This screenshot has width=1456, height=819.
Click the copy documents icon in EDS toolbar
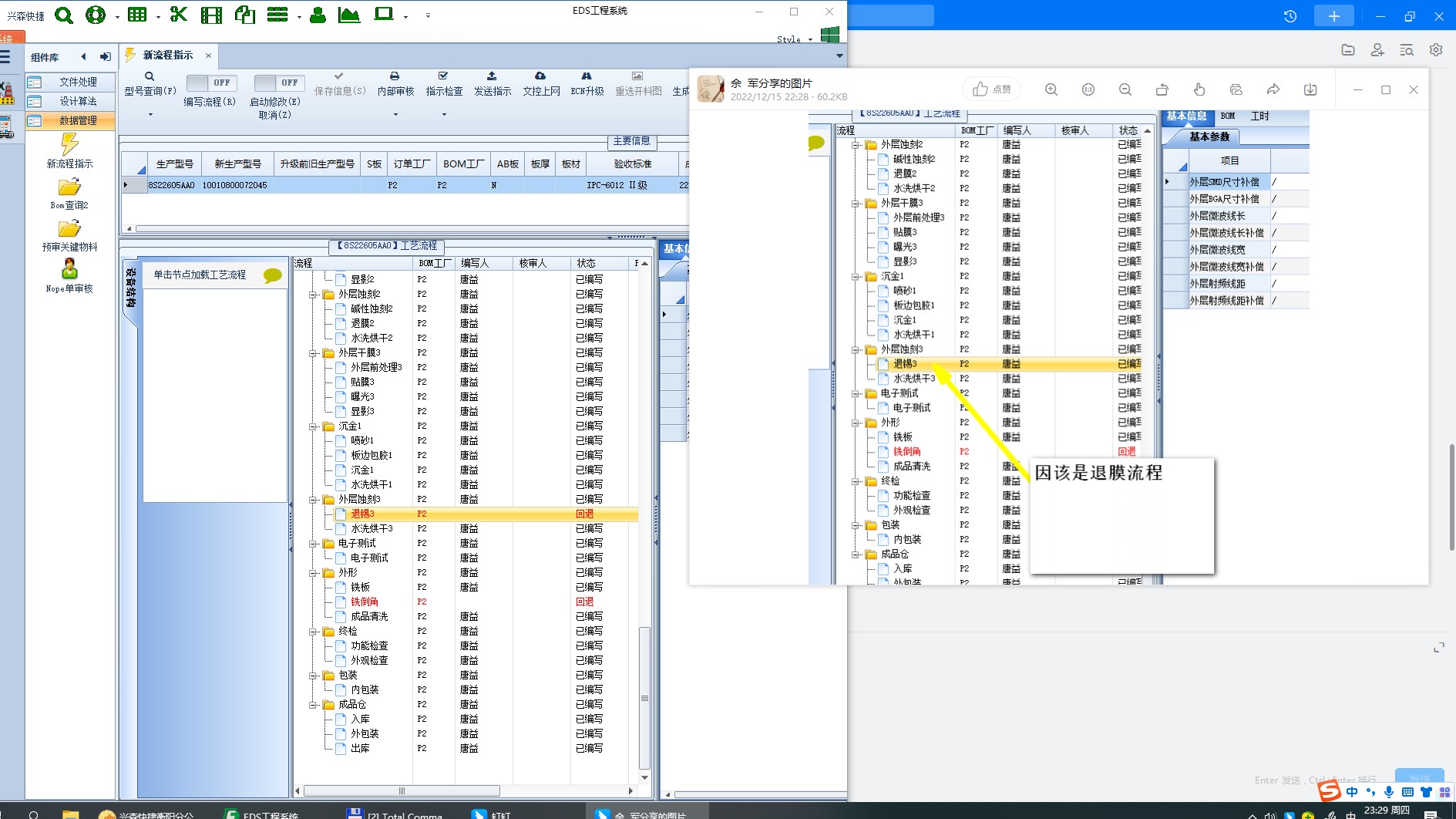coord(245,15)
